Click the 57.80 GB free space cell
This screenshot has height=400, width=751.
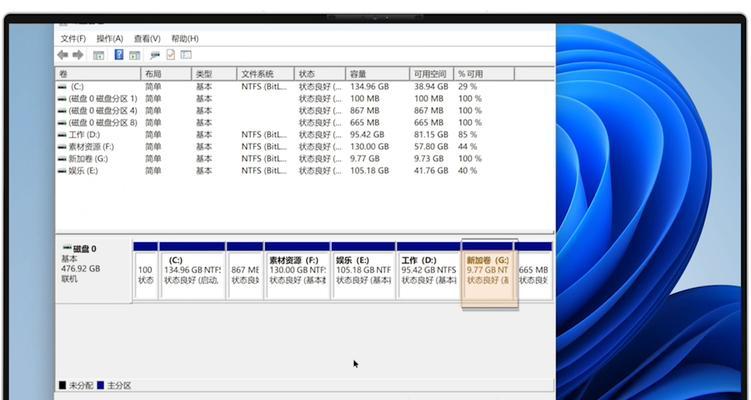[431, 147]
